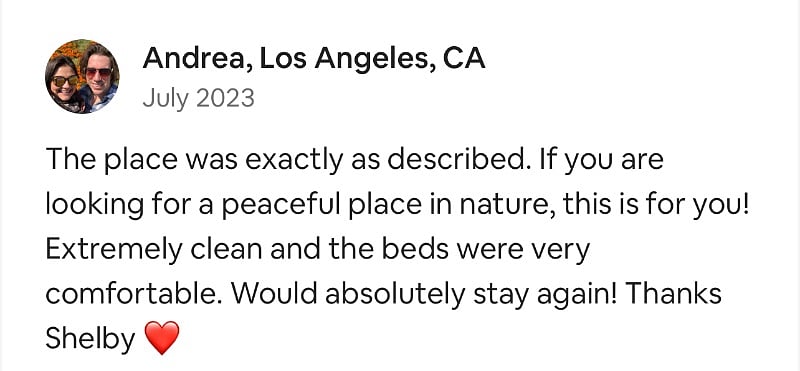
Task: Click the word "Thanks" ending line four
Action: click(x=673, y=293)
